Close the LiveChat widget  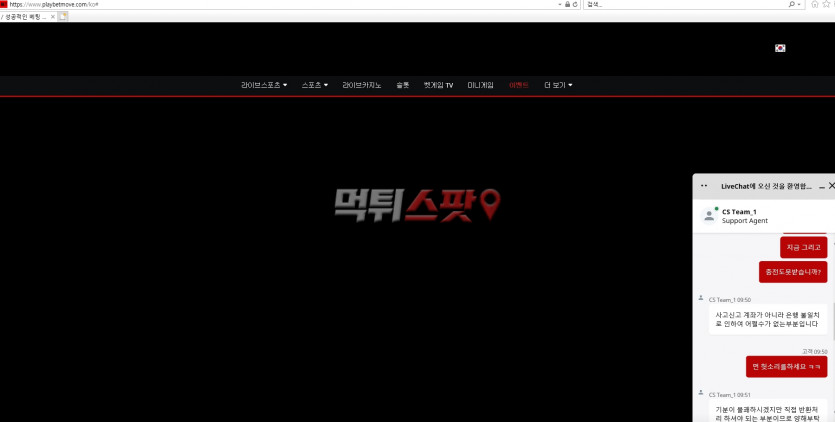tap(831, 186)
